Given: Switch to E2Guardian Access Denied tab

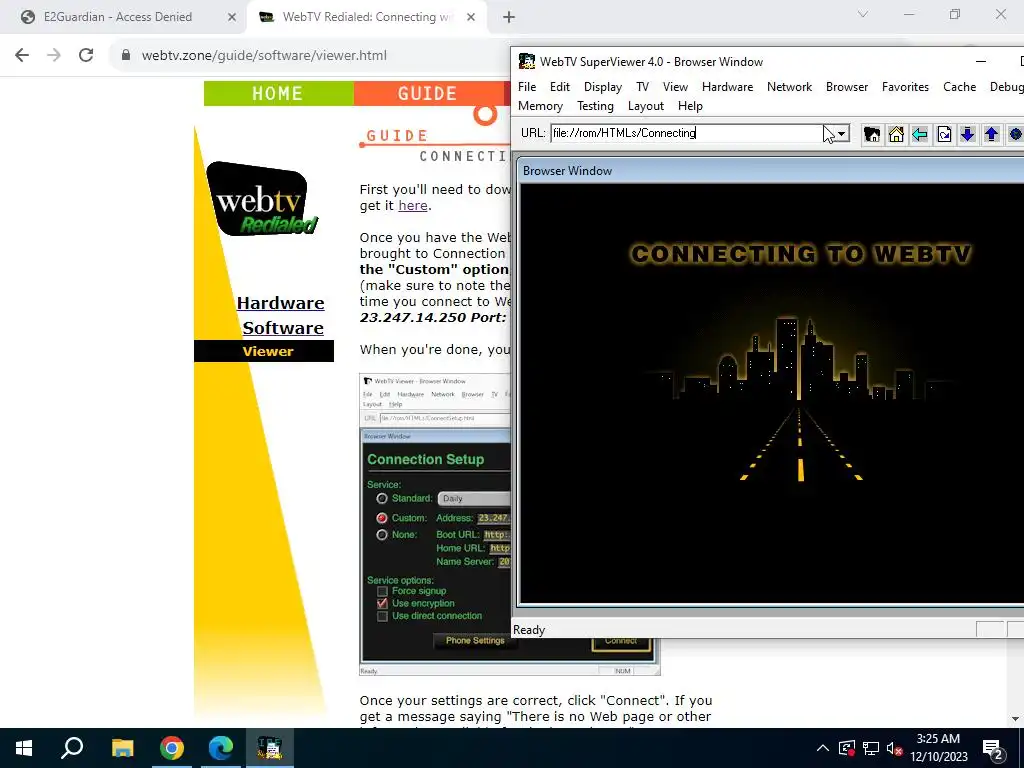Looking at the screenshot, I should coord(118,17).
